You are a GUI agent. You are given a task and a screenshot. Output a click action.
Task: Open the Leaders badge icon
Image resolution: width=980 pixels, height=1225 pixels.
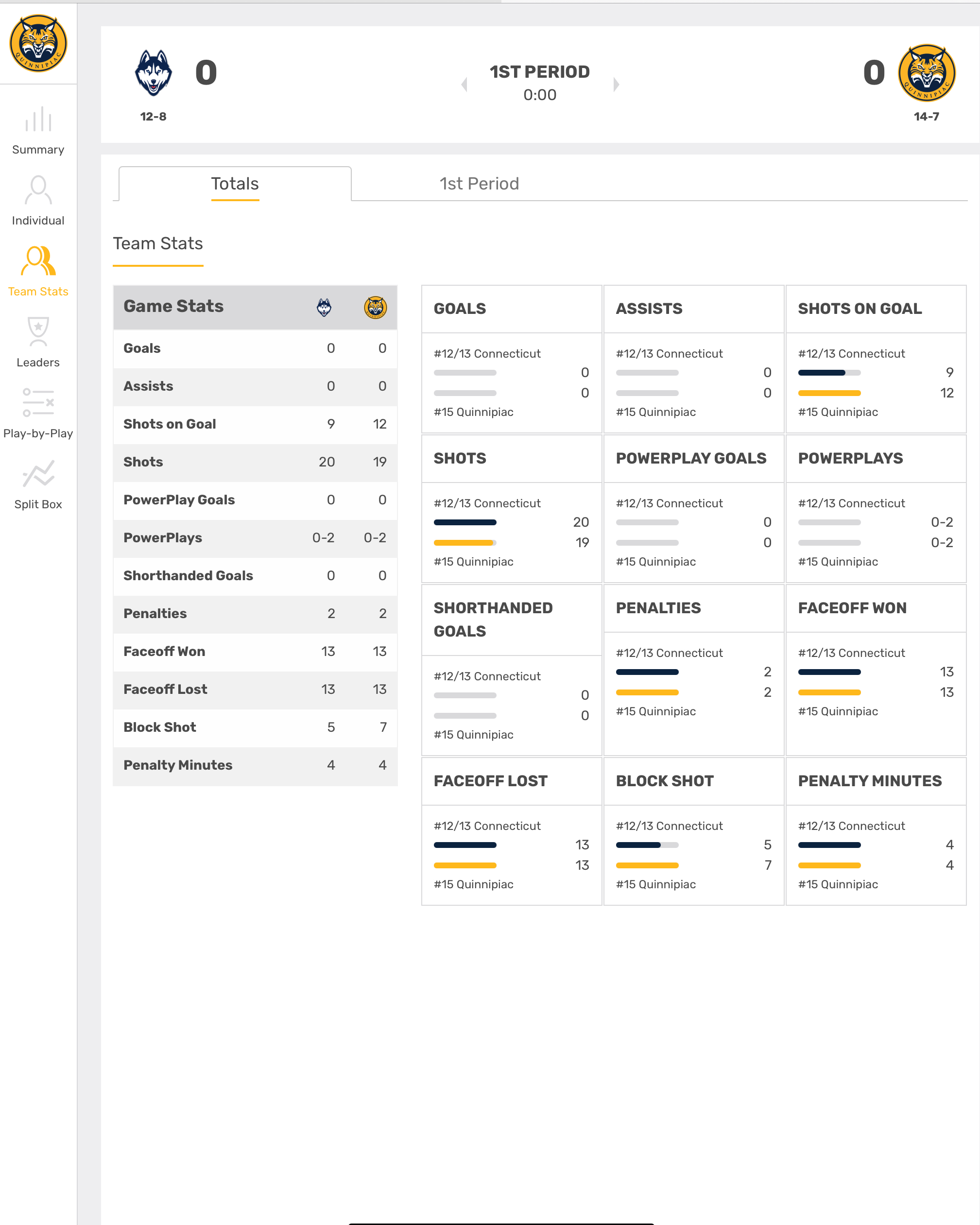click(38, 332)
